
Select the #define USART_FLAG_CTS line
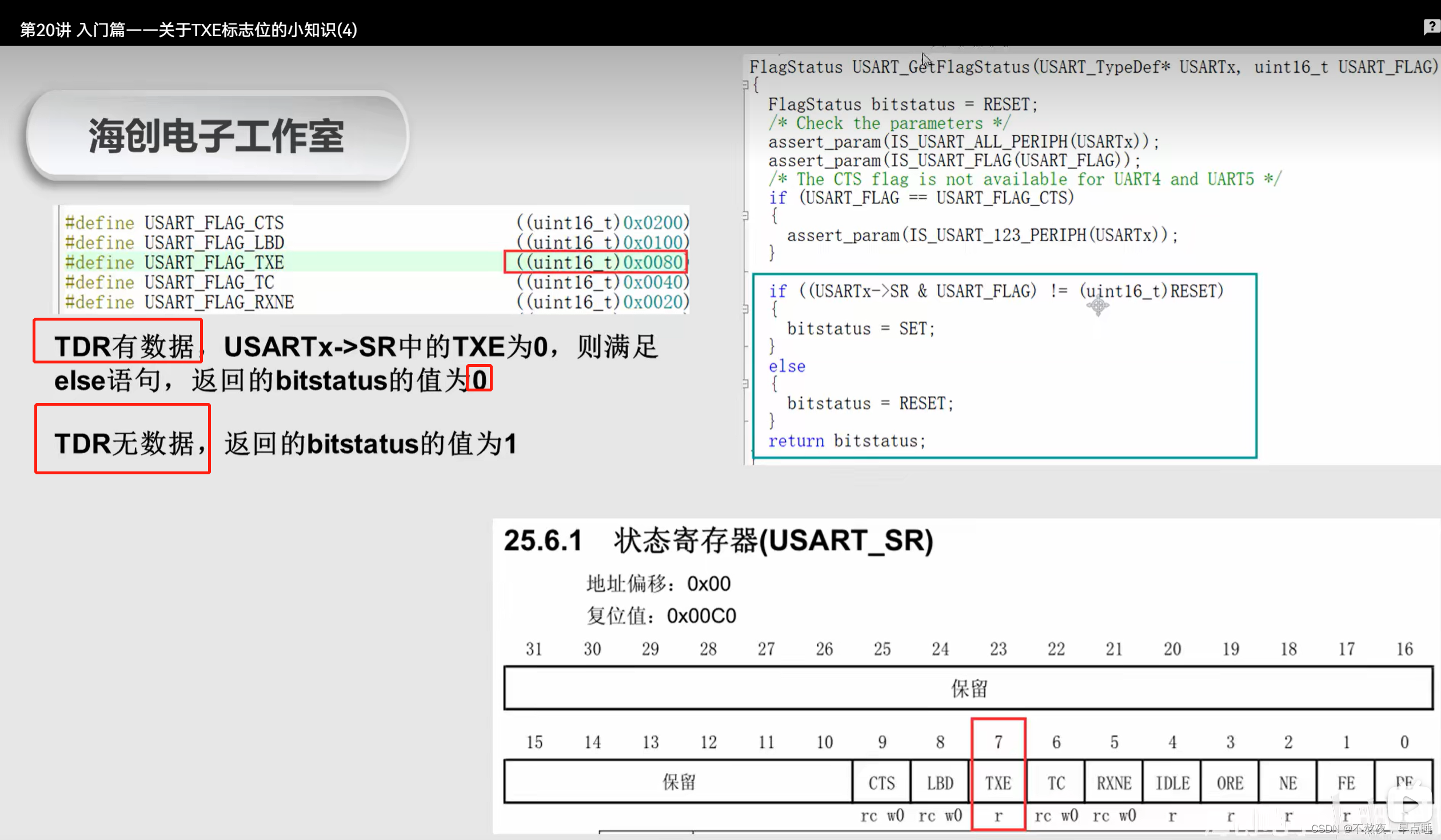[x=376, y=222]
